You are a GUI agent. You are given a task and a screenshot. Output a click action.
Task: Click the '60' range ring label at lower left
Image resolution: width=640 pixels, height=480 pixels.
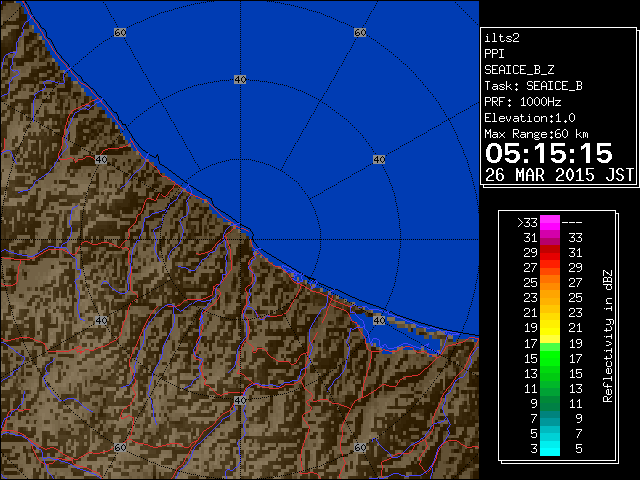tap(120, 447)
